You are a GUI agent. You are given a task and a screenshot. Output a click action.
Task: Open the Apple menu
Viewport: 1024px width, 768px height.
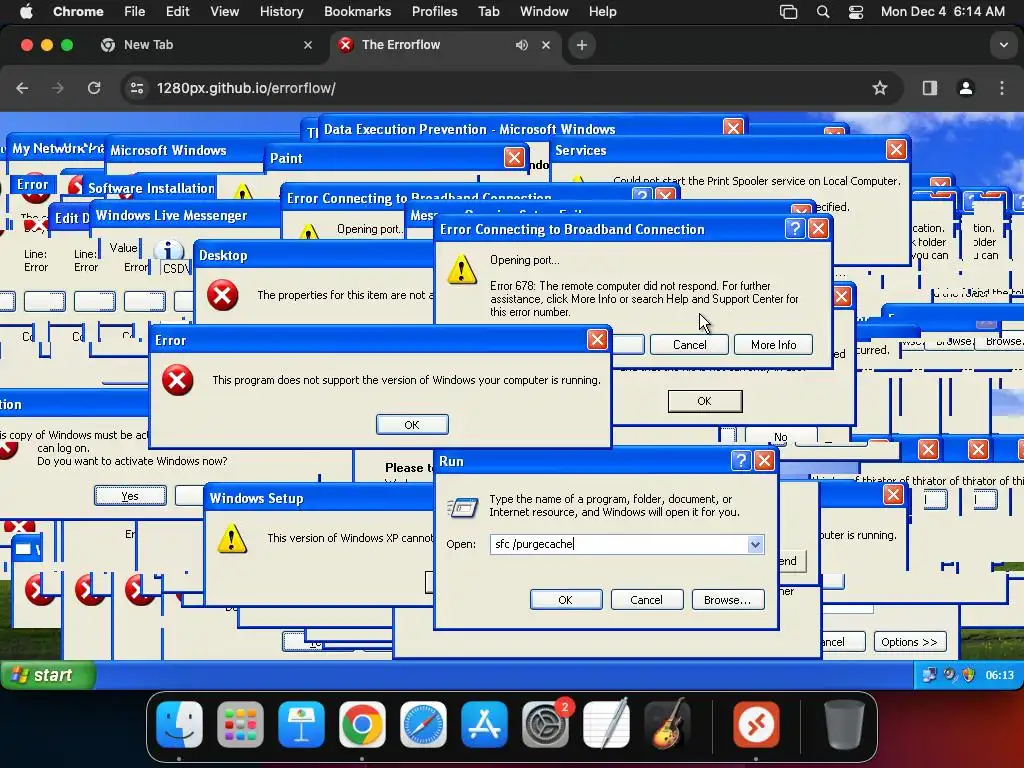[26, 12]
